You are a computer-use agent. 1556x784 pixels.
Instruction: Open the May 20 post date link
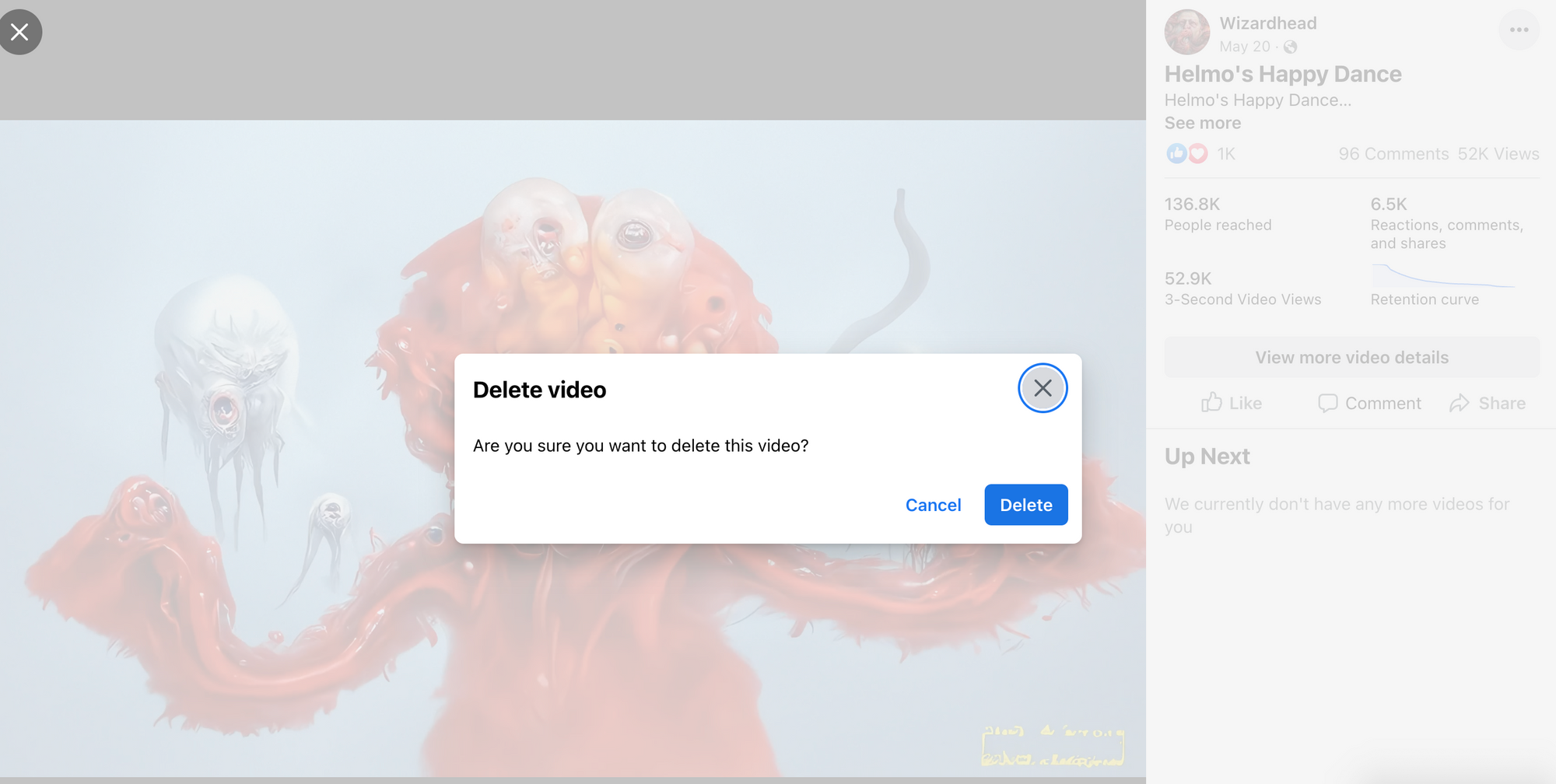coord(1245,47)
